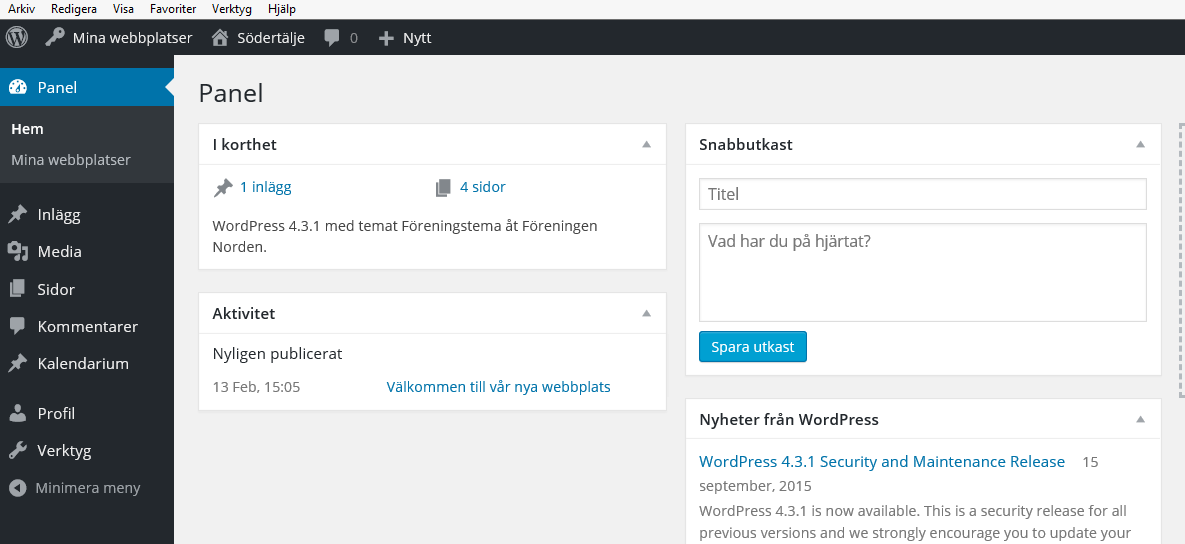Viewport: 1185px width, 544px height.
Task: Click the Inlägg pushpin icon in sidebar
Action: click(x=17, y=215)
